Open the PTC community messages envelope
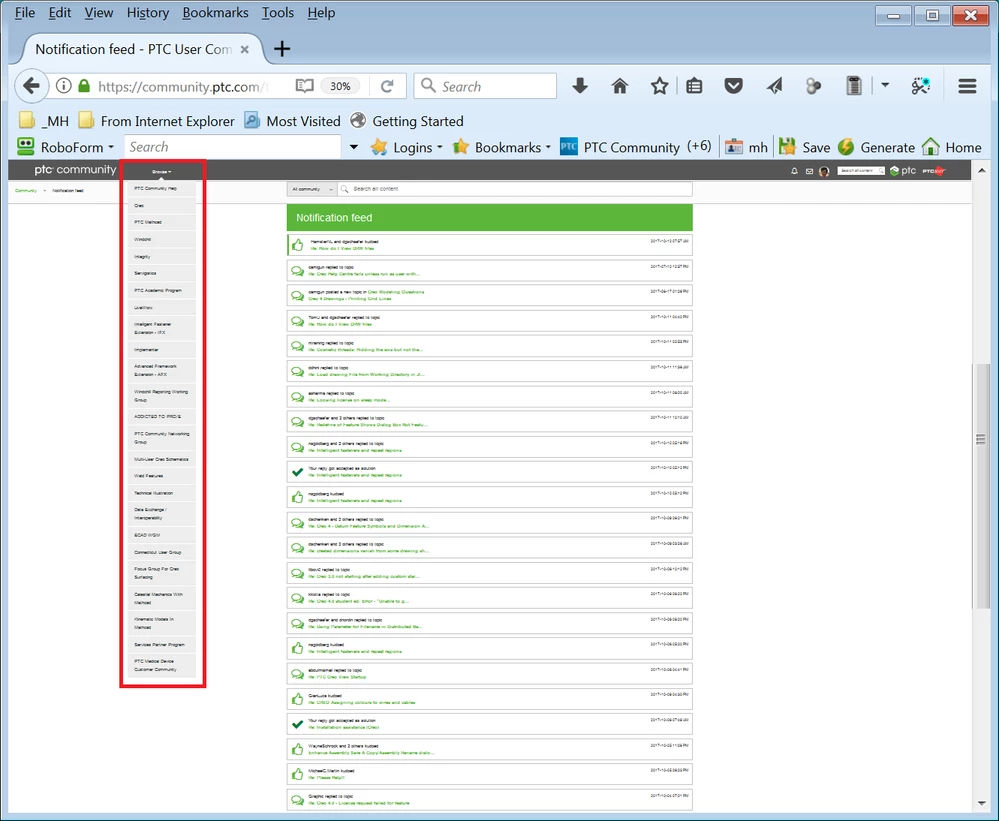The width and height of the screenshot is (999, 821). click(x=809, y=171)
